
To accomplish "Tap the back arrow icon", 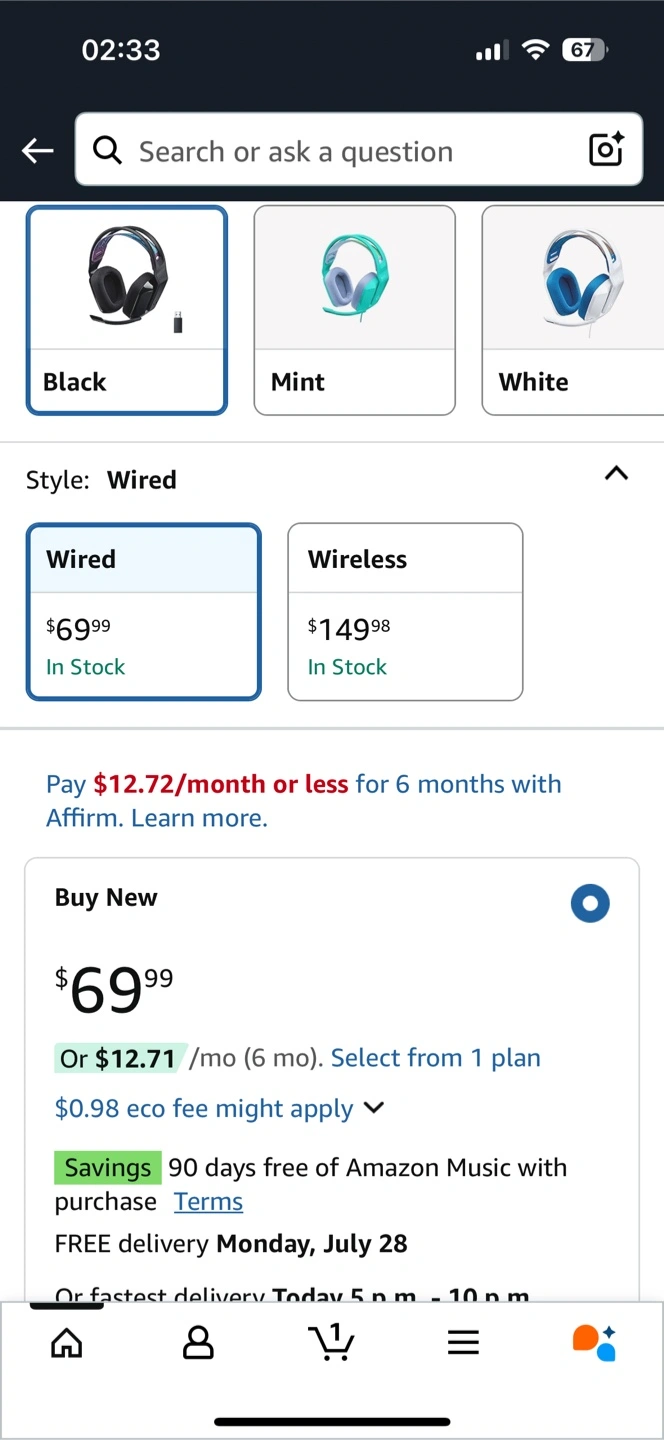I will [38, 151].
